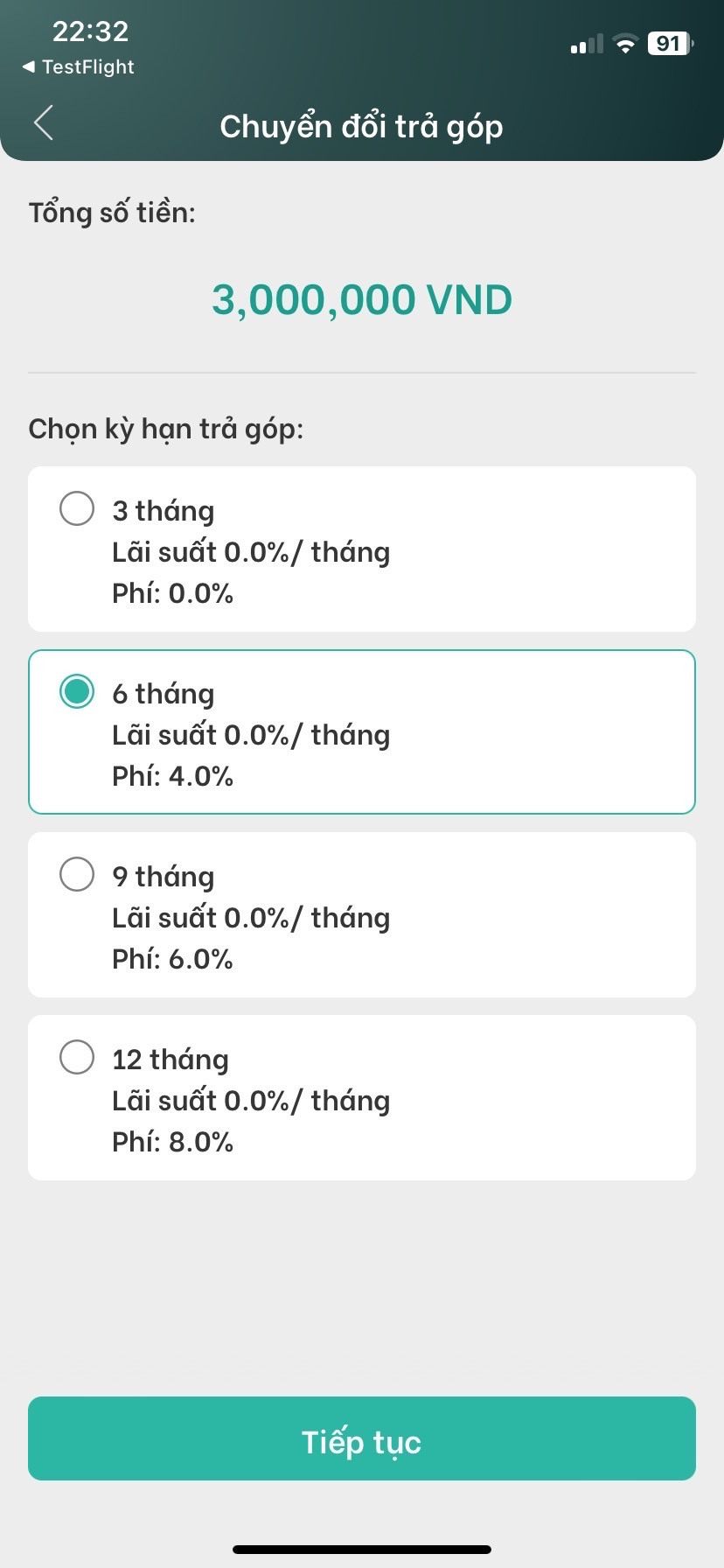724x1568 pixels.
Task: Select the 3 tháng radio button
Action: pos(77,508)
